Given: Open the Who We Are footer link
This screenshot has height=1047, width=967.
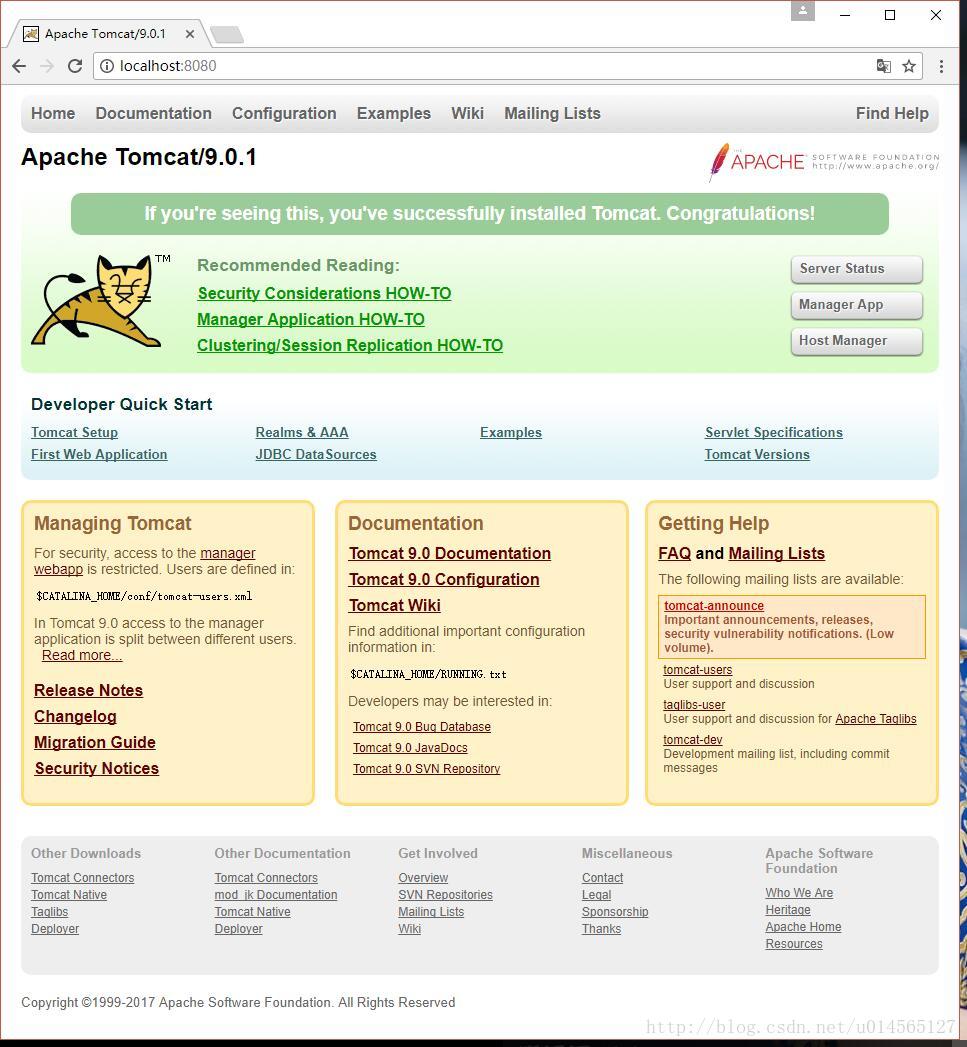Looking at the screenshot, I should (799, 893).
